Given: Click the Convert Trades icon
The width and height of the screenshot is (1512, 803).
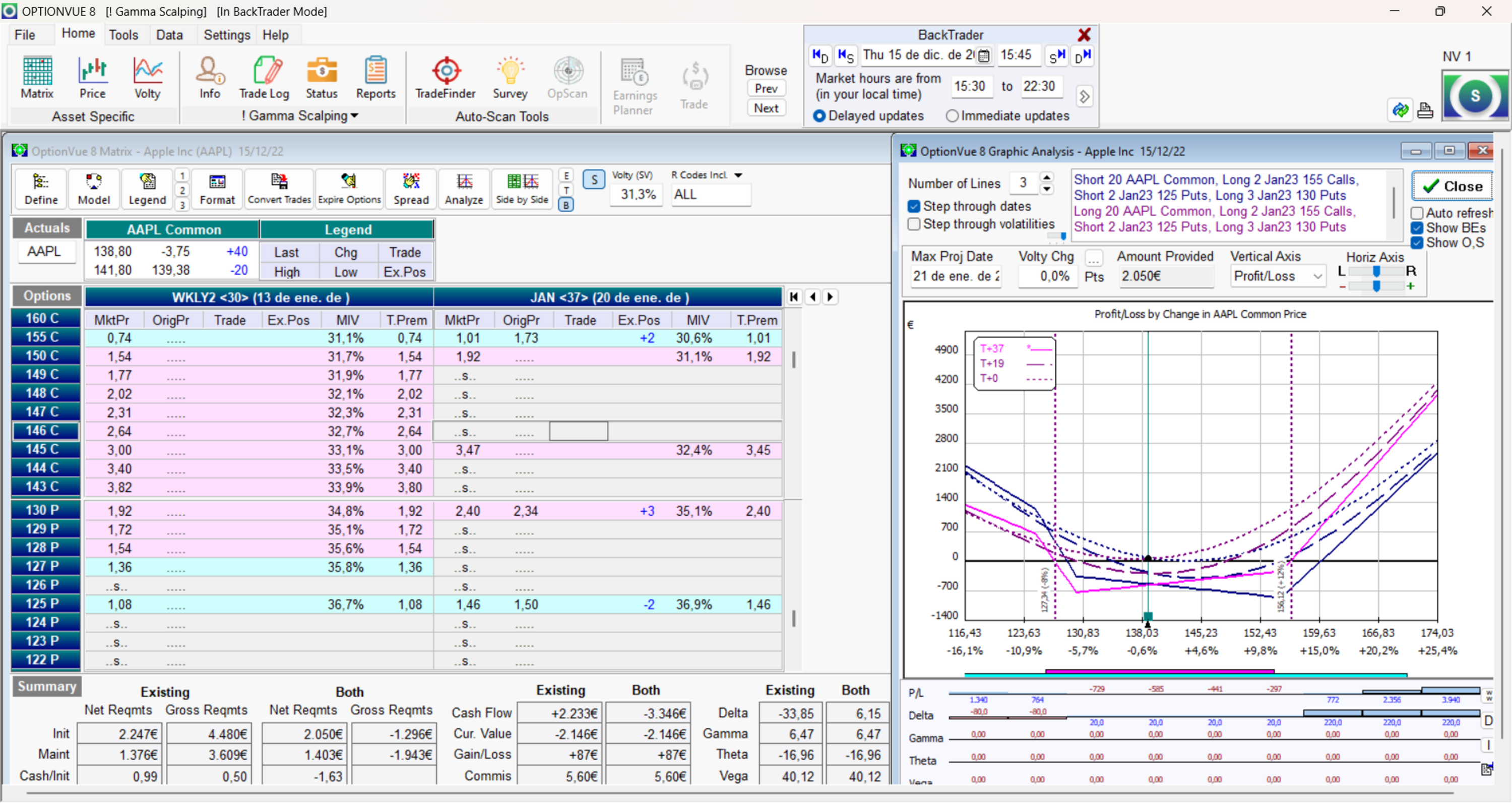Looking at the screenshot, I should coord(279,189).
